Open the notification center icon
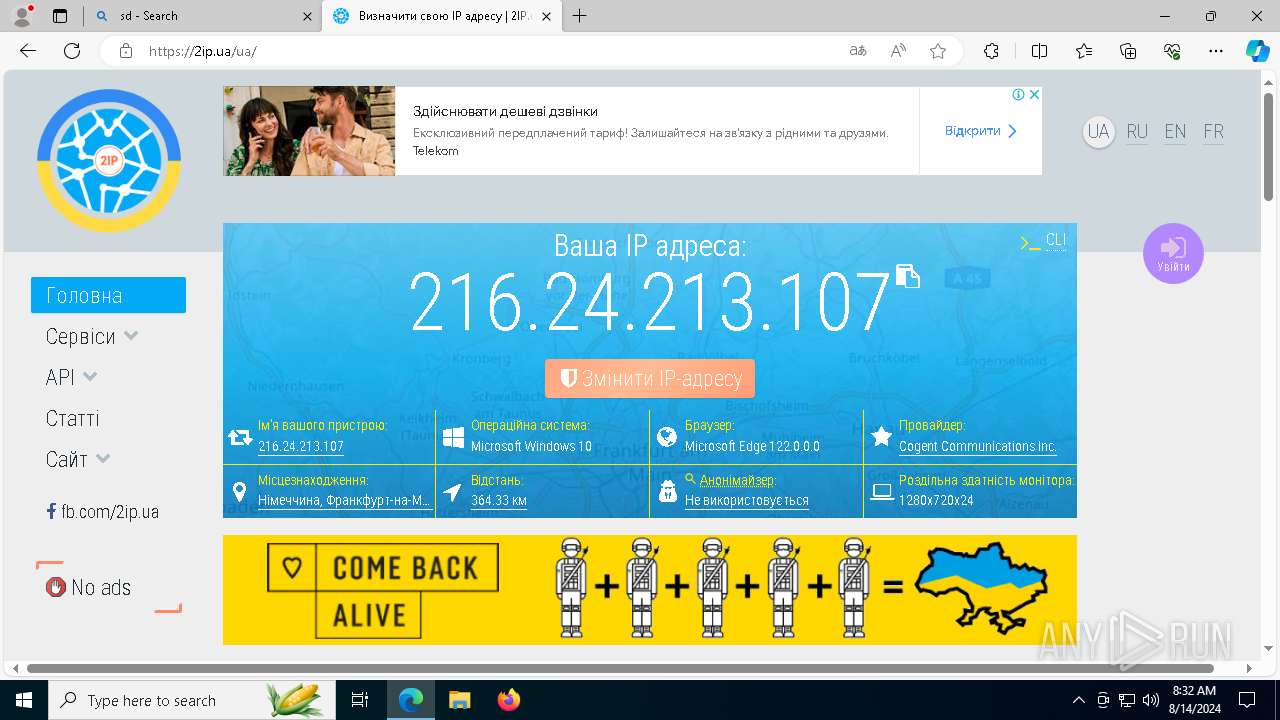 (x=1247, y=700)
